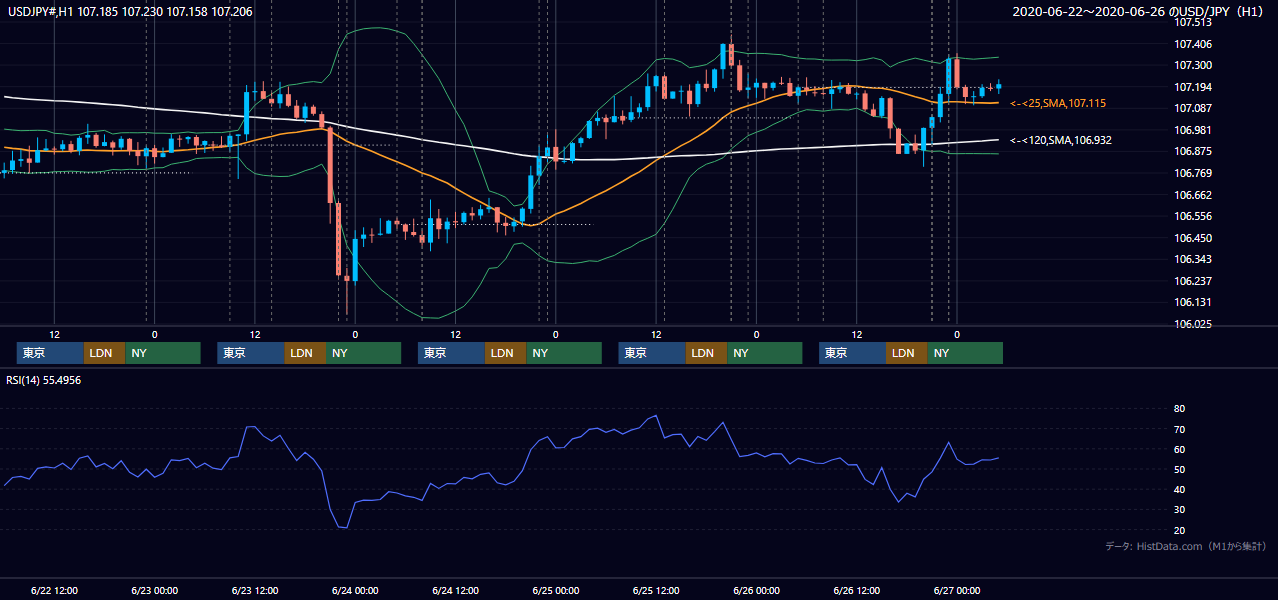The image size is (1278, 600).
Task: Click price axis label 106.981
Action: tap(1194, 130)
